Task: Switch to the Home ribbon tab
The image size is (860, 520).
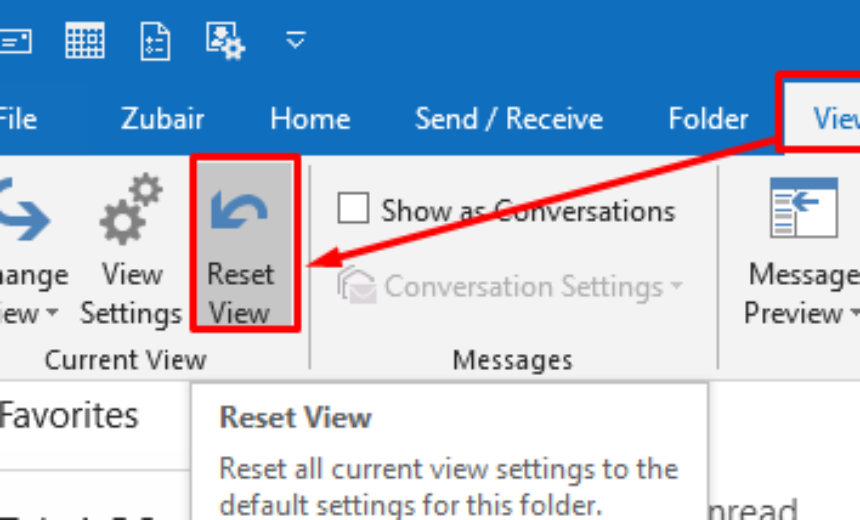Action: pyautogui.click(x=310, y=119)
